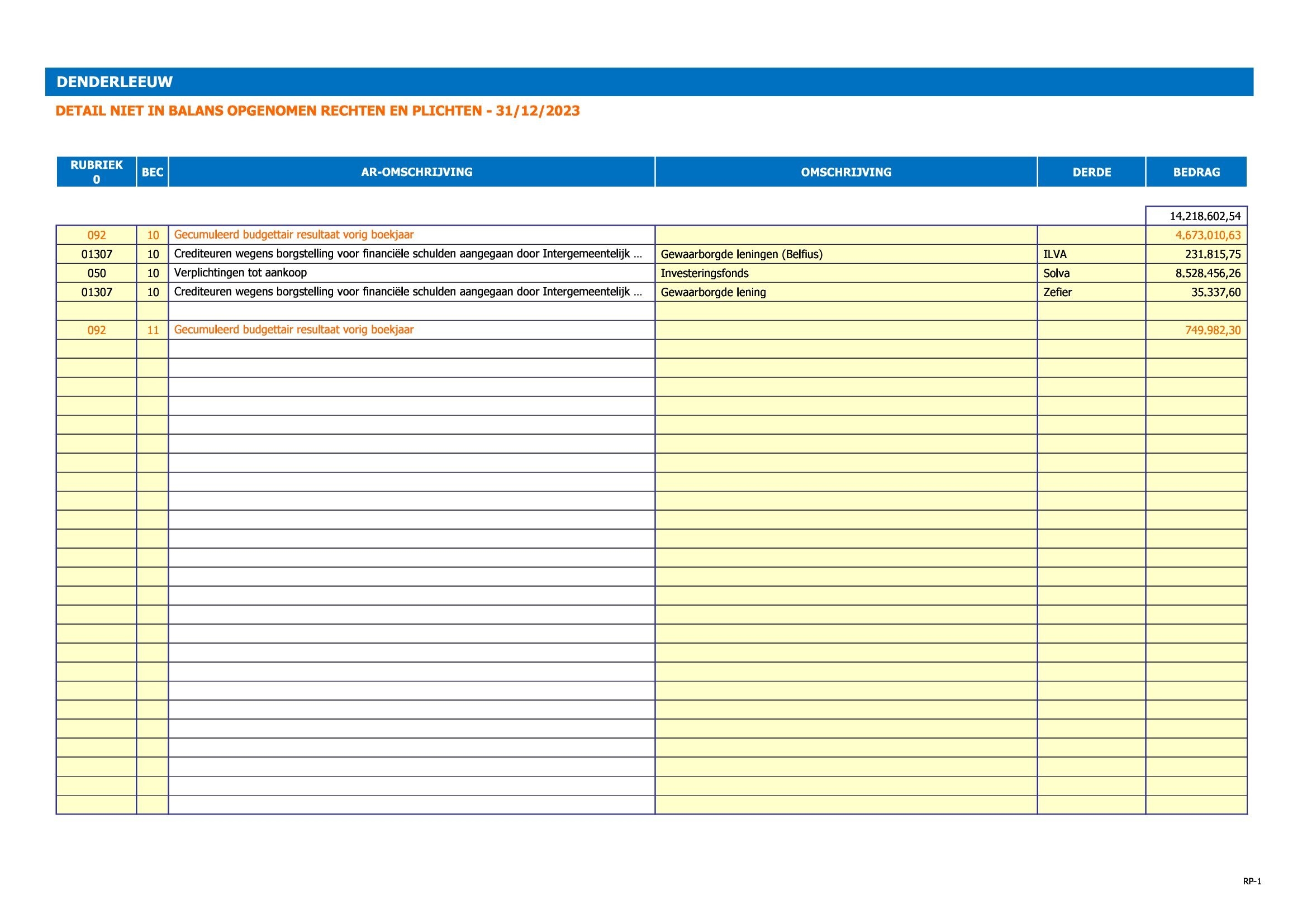Select rubriek 092 in the BEC 10 row
This screenshot has width=1307, height=924.
point(96,235)
